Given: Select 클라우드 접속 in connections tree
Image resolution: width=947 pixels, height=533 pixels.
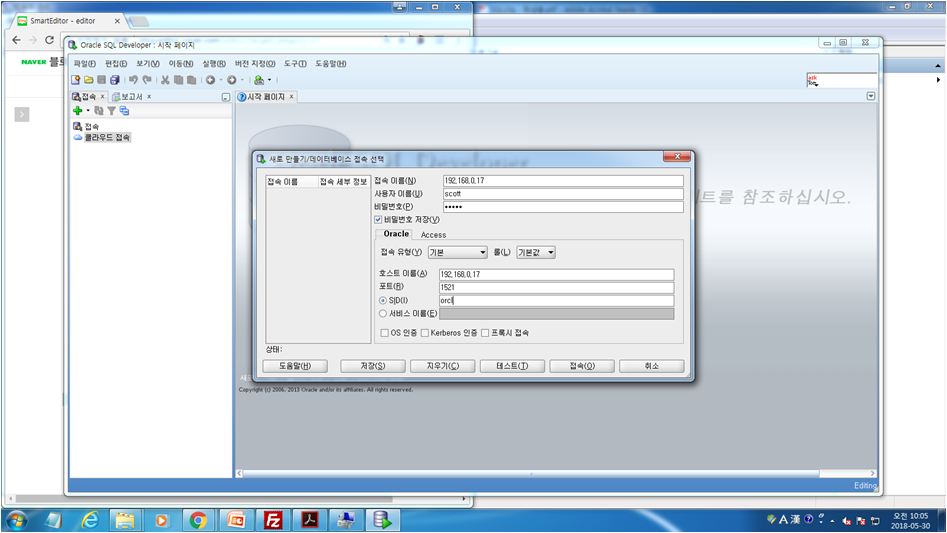Looking at the screenshot, I should point(107,138).
